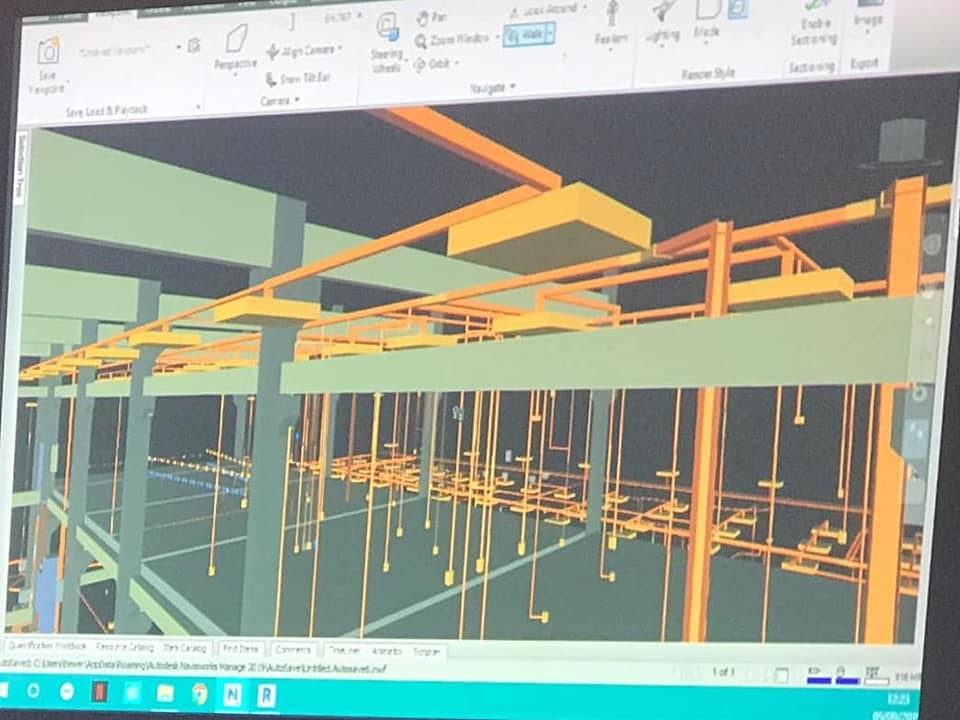The width and height of the screenshot is (960, 720).
Task: Select the Perspective camera button
Action: click(236, 47)
